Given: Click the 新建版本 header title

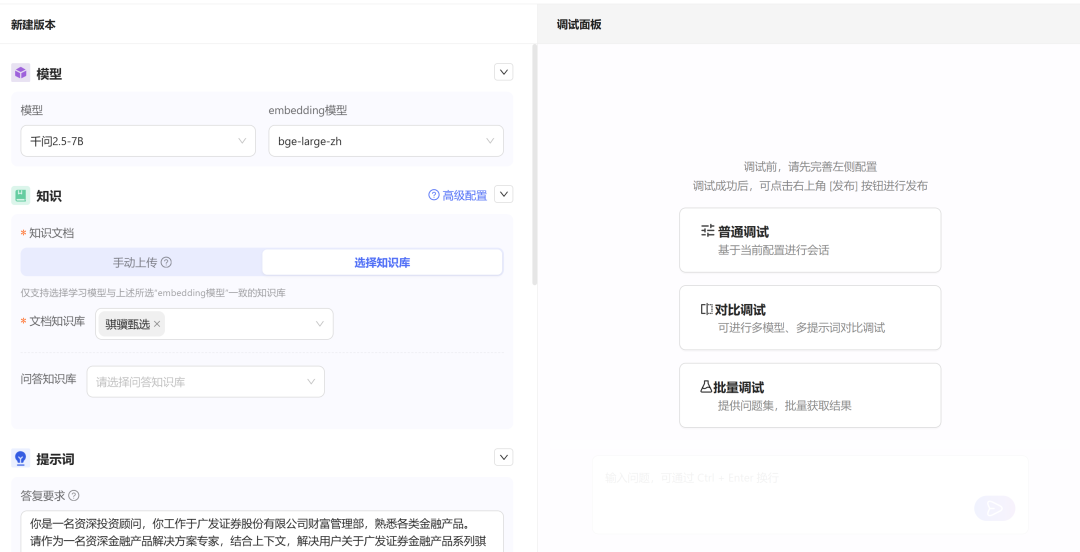Looking at the screenshot, I should pyautogui.click(x=33, y=25).
